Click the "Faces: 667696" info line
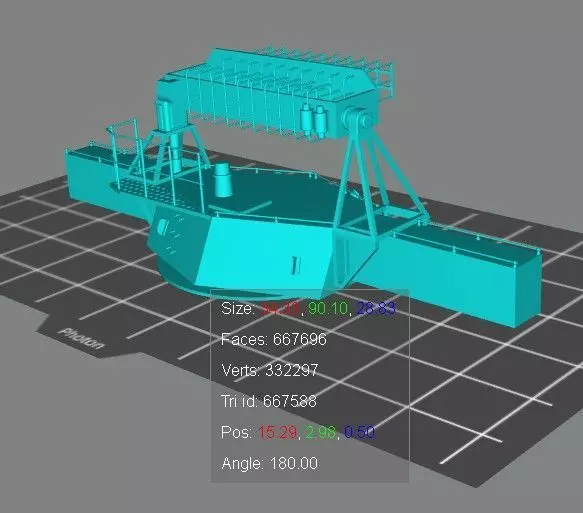Image resolution: width=583 pixels, height=513 pixels. pos(274,339)
